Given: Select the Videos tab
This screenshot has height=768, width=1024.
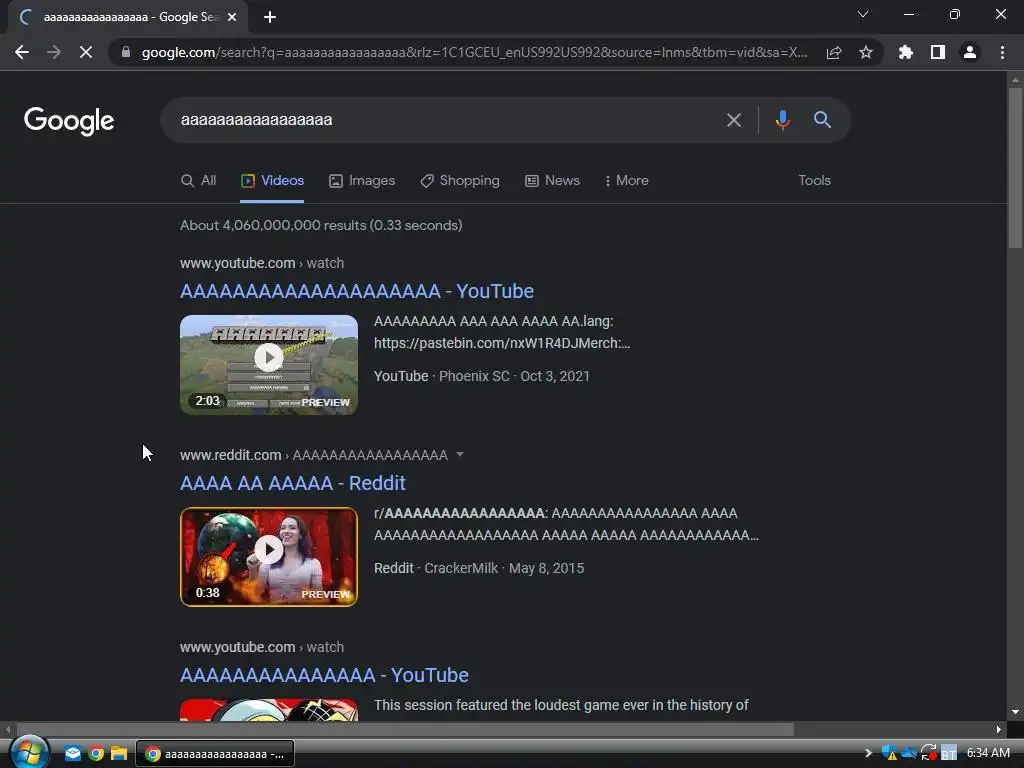Looking at the screenshot, I should coord(272,181).
